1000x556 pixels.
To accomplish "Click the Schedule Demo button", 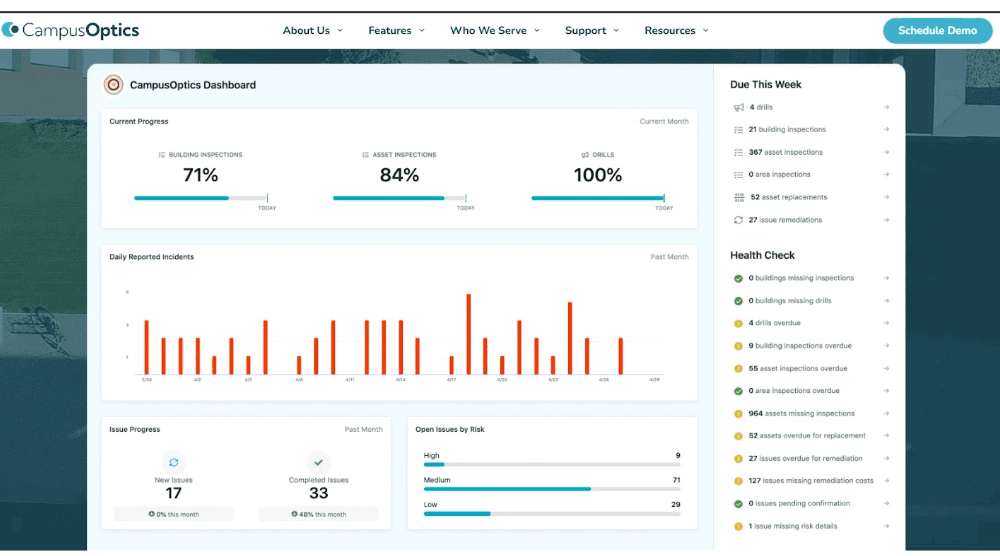I will coord(937,30).
